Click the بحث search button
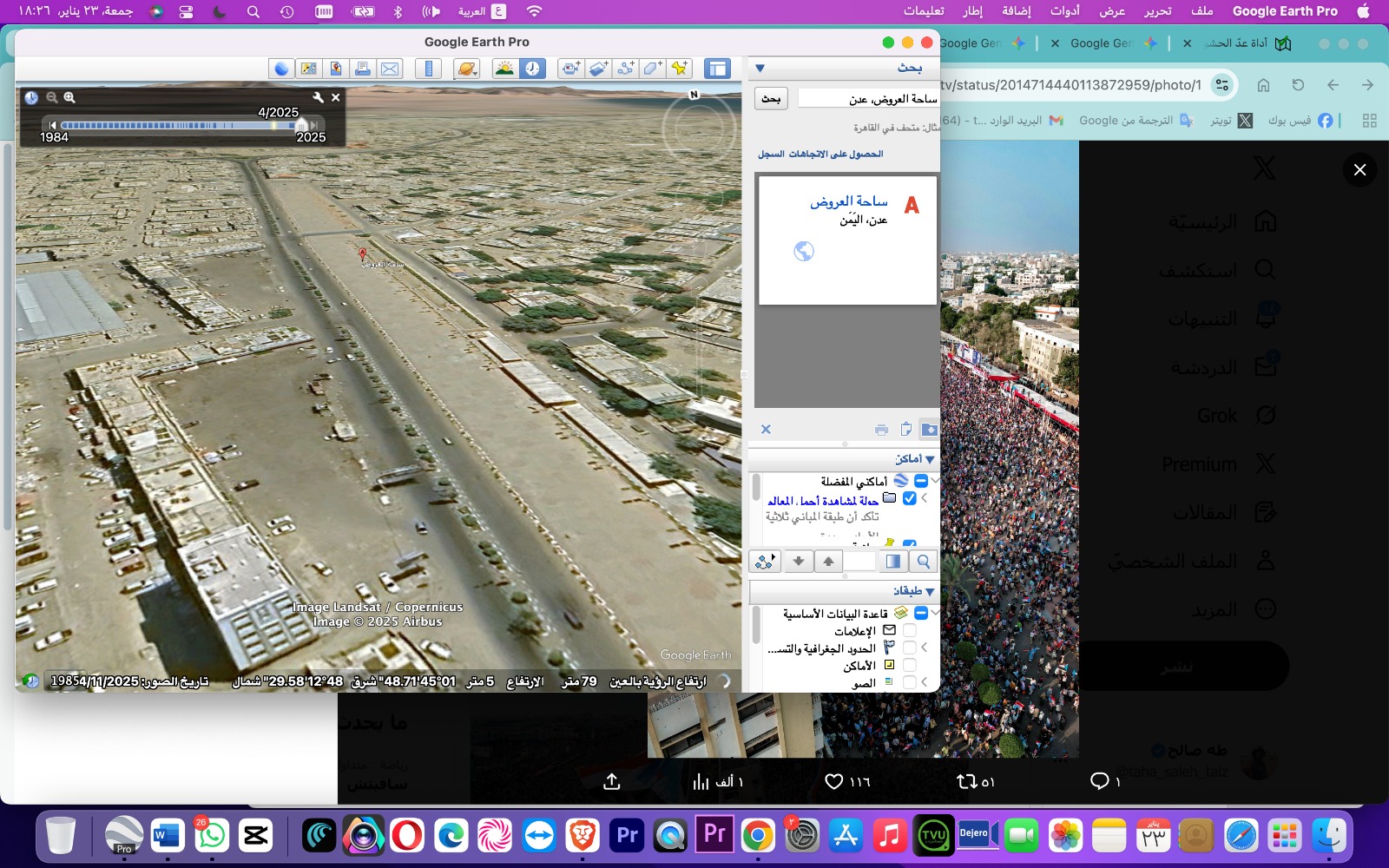The image size is (1389, 868). click(x=771, y=99)
